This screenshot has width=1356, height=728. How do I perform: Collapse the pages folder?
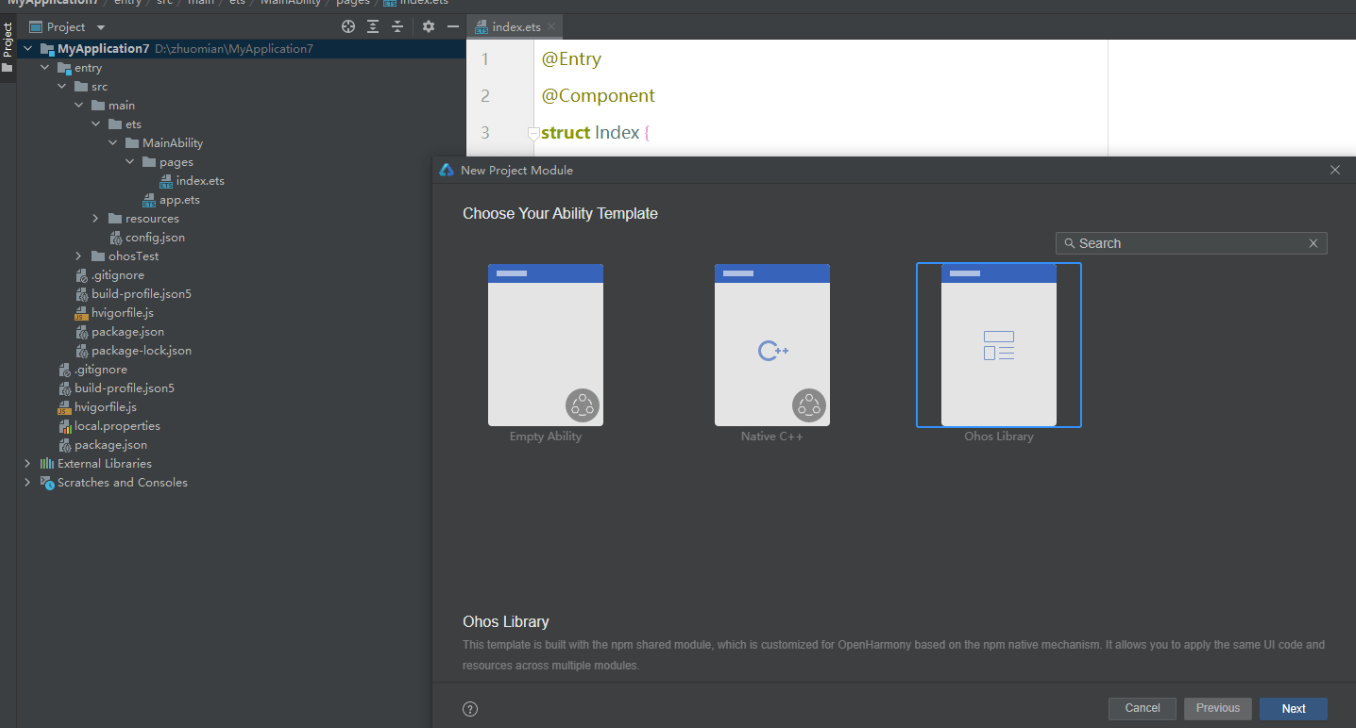pos(129,161)
